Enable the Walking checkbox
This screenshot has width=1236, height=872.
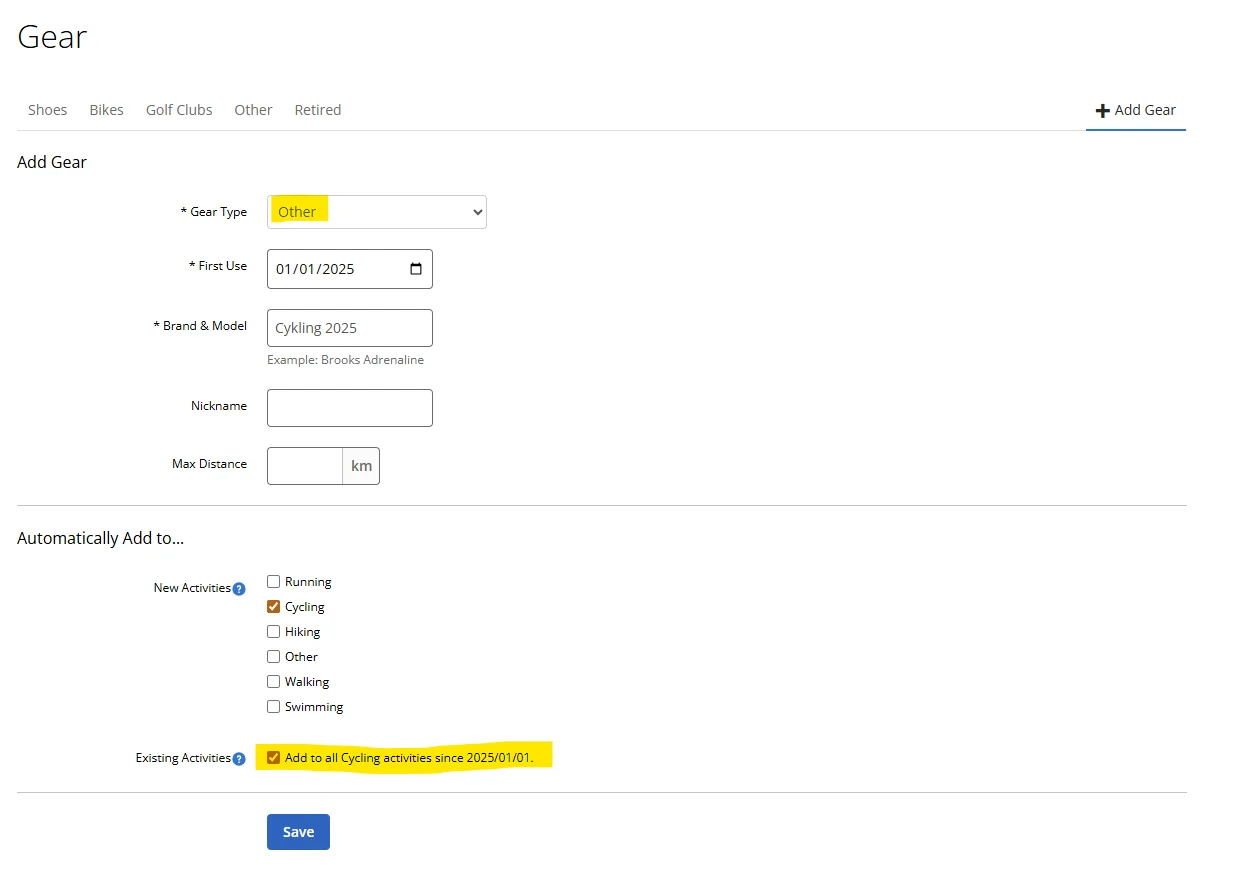274,682
